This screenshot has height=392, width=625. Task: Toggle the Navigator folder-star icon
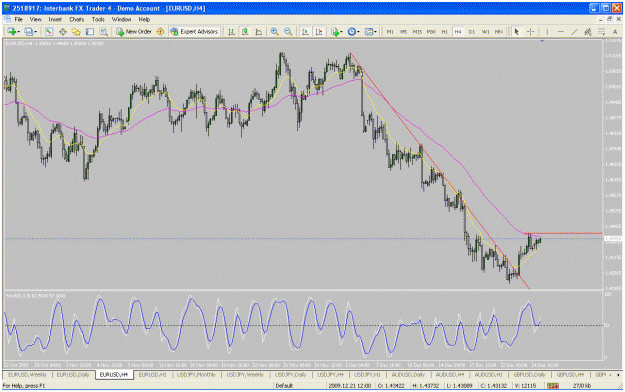click(x=76, y=32)
